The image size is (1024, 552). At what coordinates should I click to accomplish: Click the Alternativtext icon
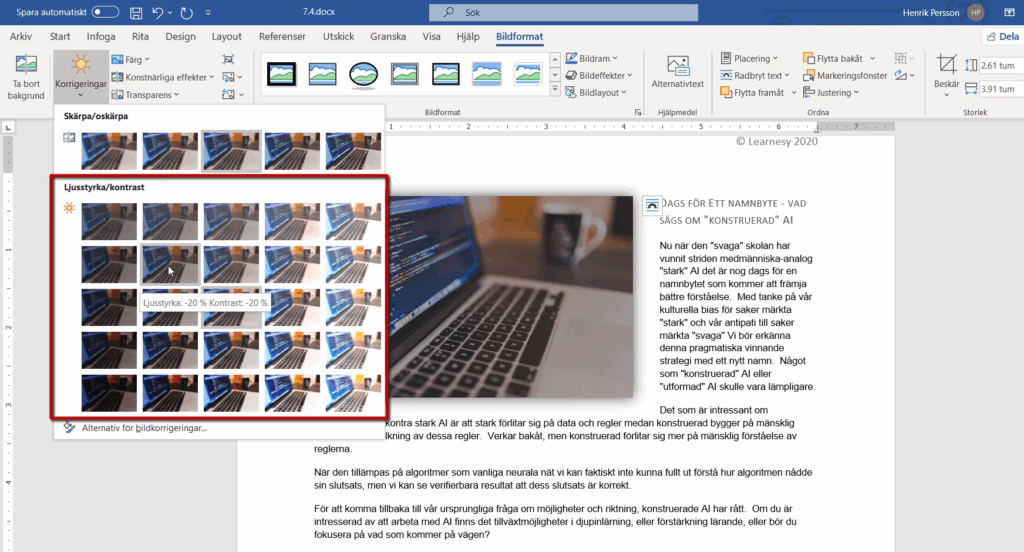click(x=677, y=72)
